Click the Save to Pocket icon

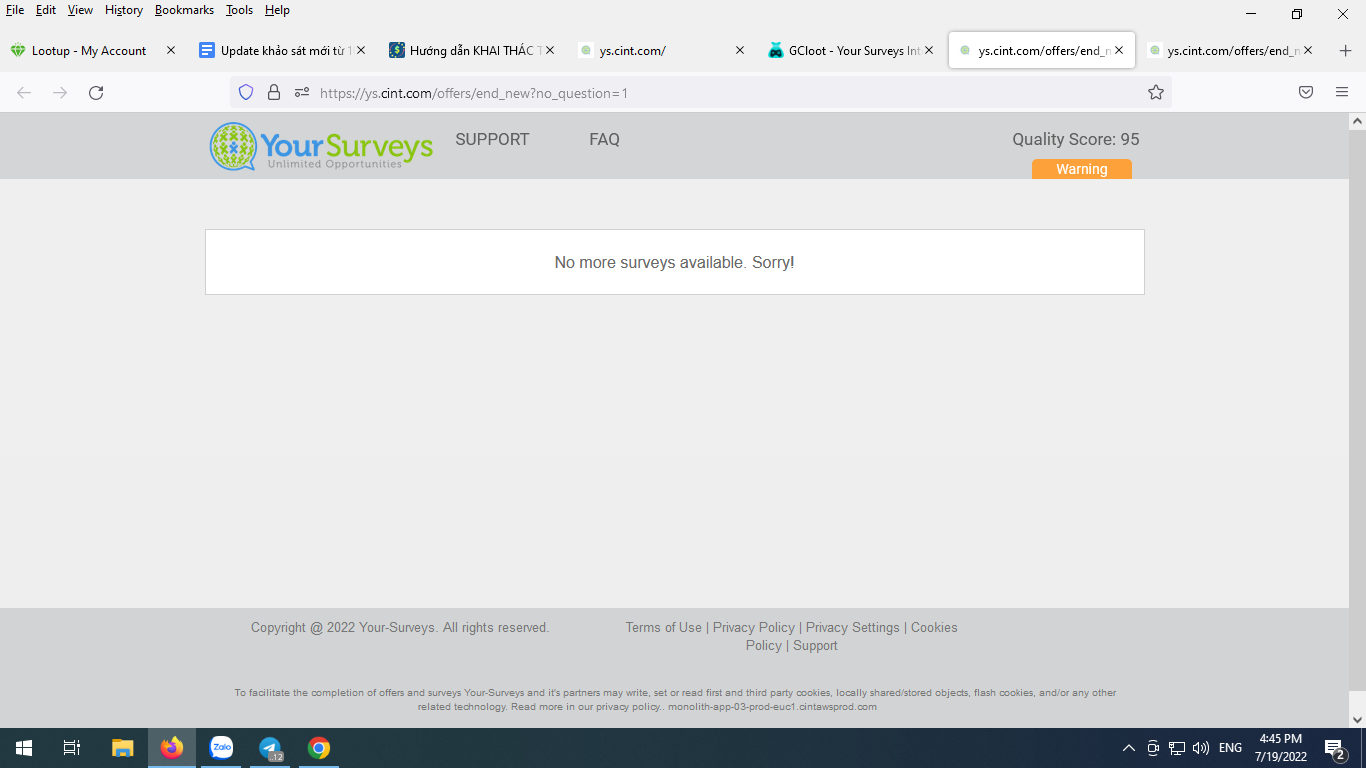click(x=1306, y=93)
